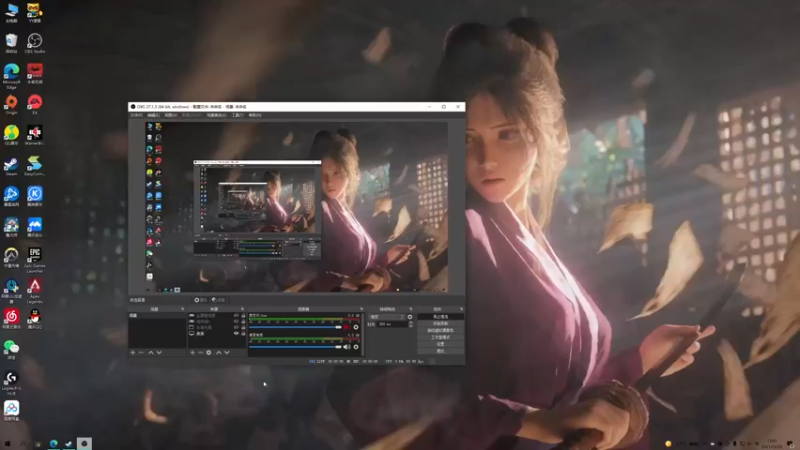Pop out the Sources dock panel icon

(x=242, y=309)
